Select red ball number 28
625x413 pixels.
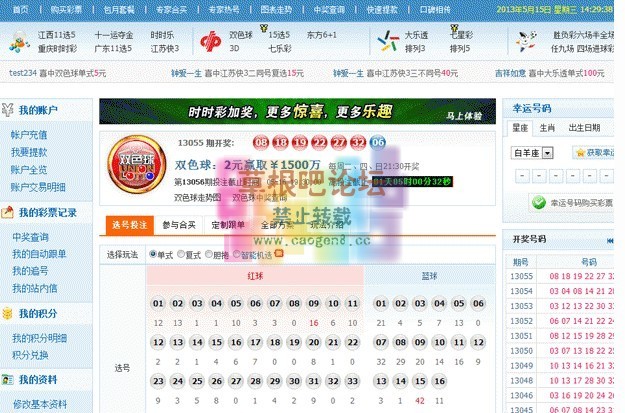(x=256, y=381)
